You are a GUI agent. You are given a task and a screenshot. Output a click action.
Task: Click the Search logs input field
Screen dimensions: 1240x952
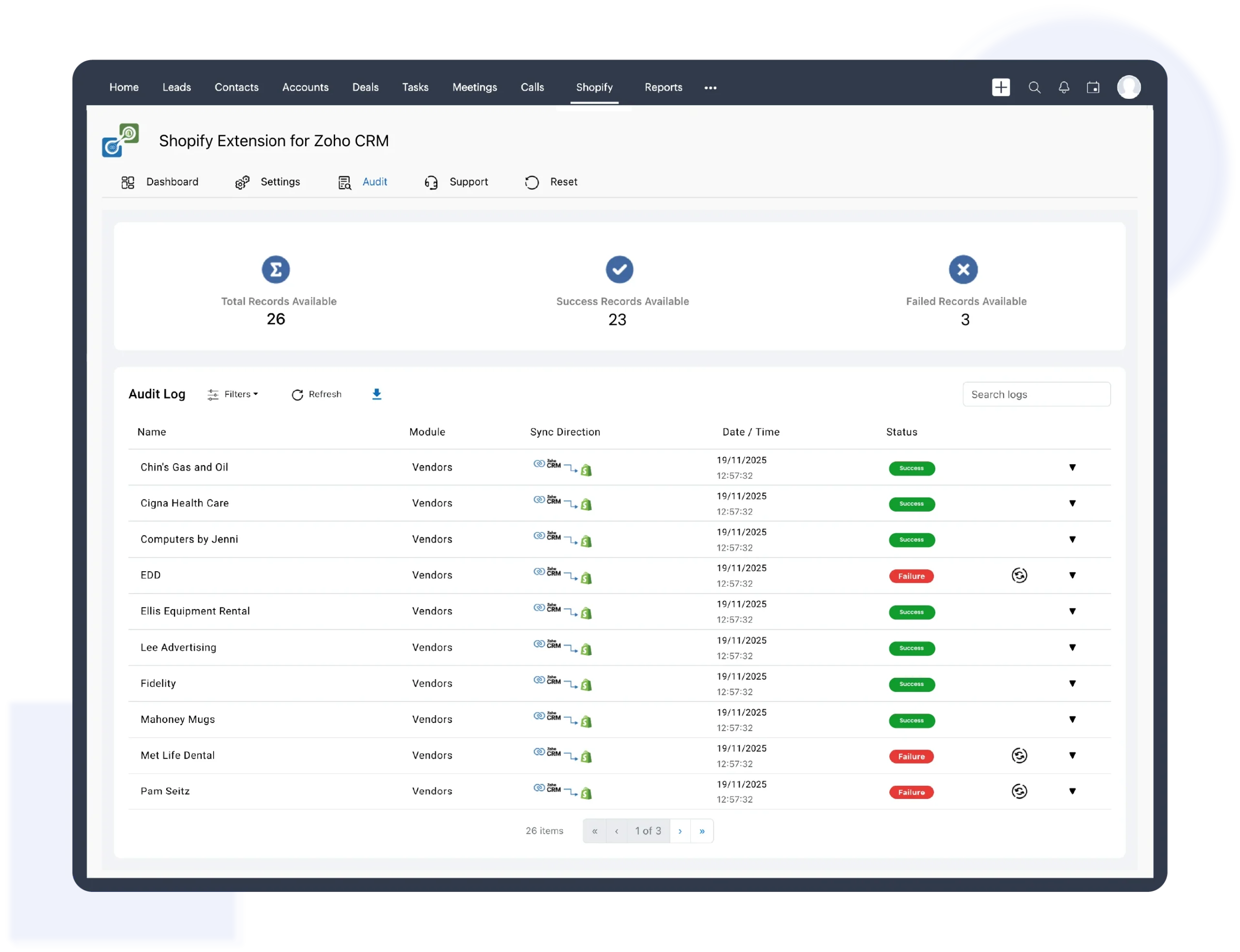[x=1037, y=394]
